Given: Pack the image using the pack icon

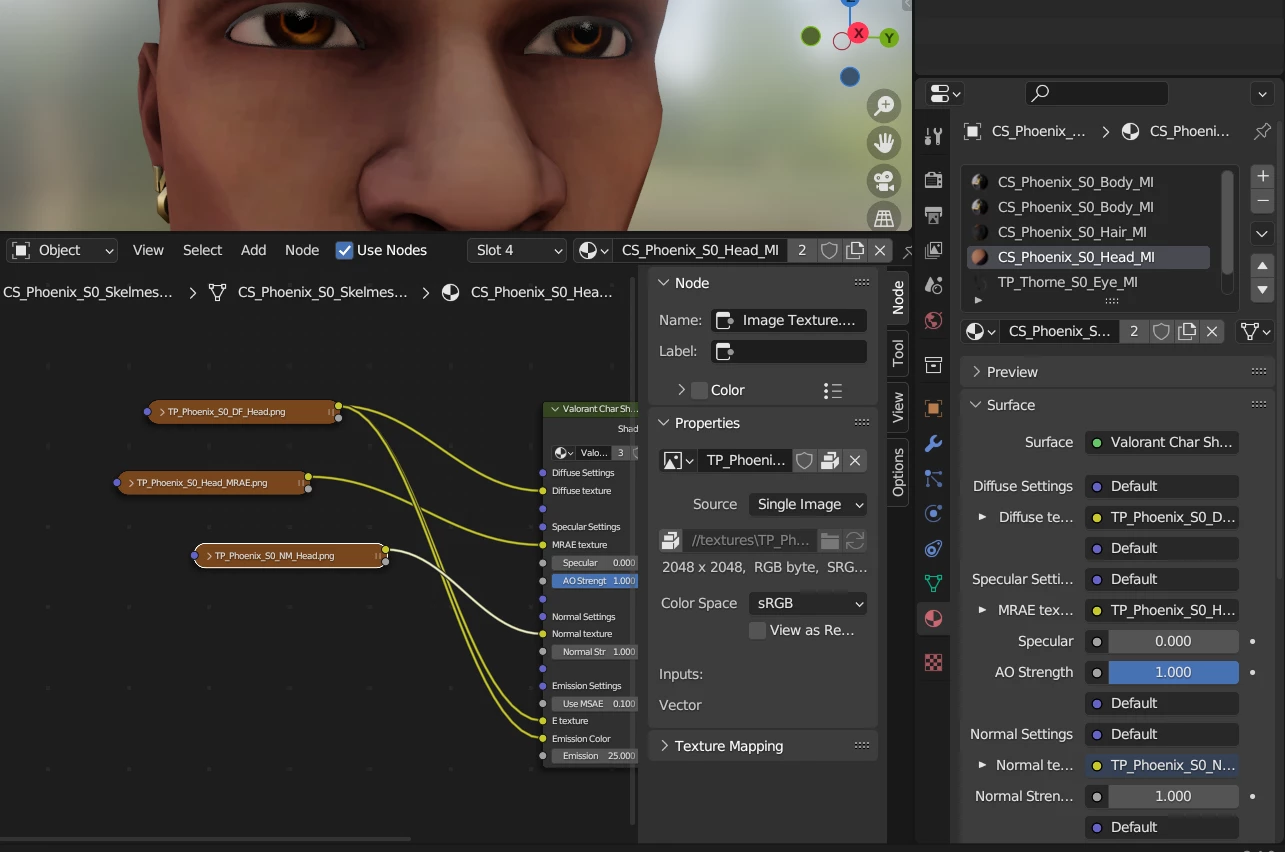Looking at the screenshot, I should 670,540.
